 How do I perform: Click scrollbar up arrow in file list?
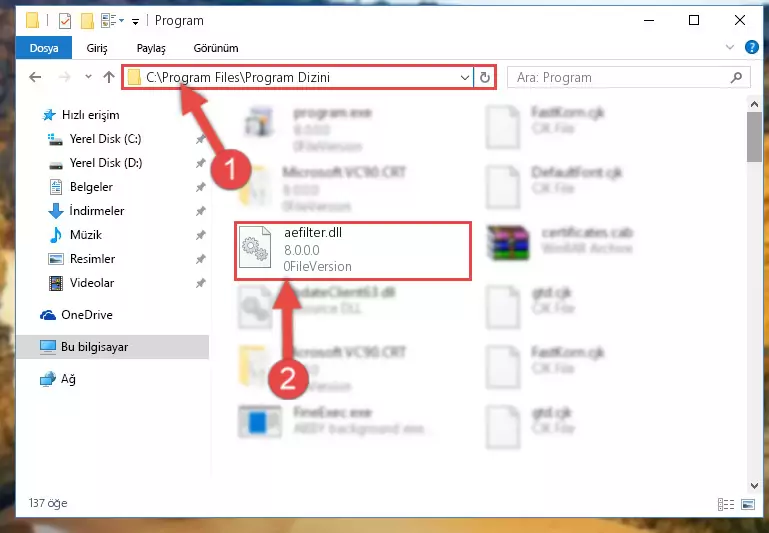[754, 104]
